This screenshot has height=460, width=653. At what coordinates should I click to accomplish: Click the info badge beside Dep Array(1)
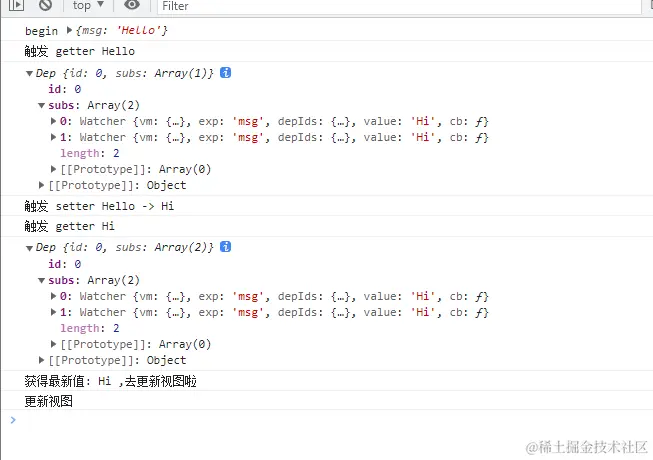point(225,72)
